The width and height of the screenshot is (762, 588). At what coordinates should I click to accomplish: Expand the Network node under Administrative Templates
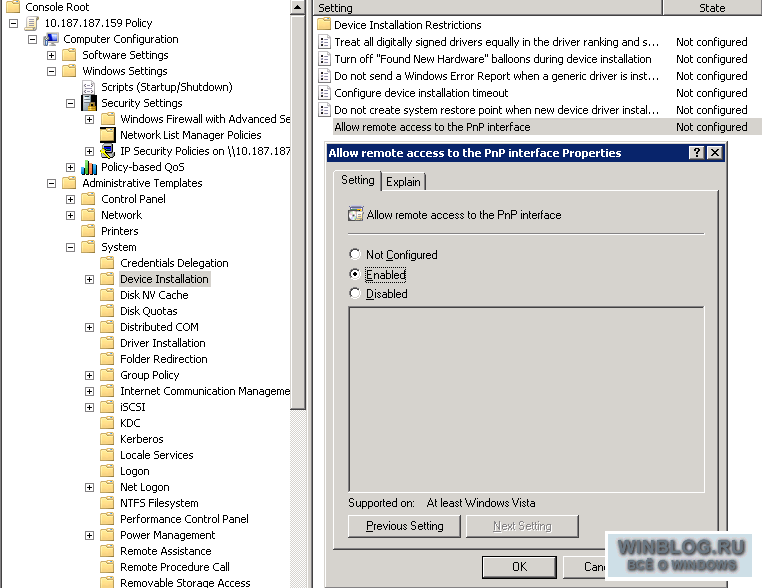[x=70, y=215]
